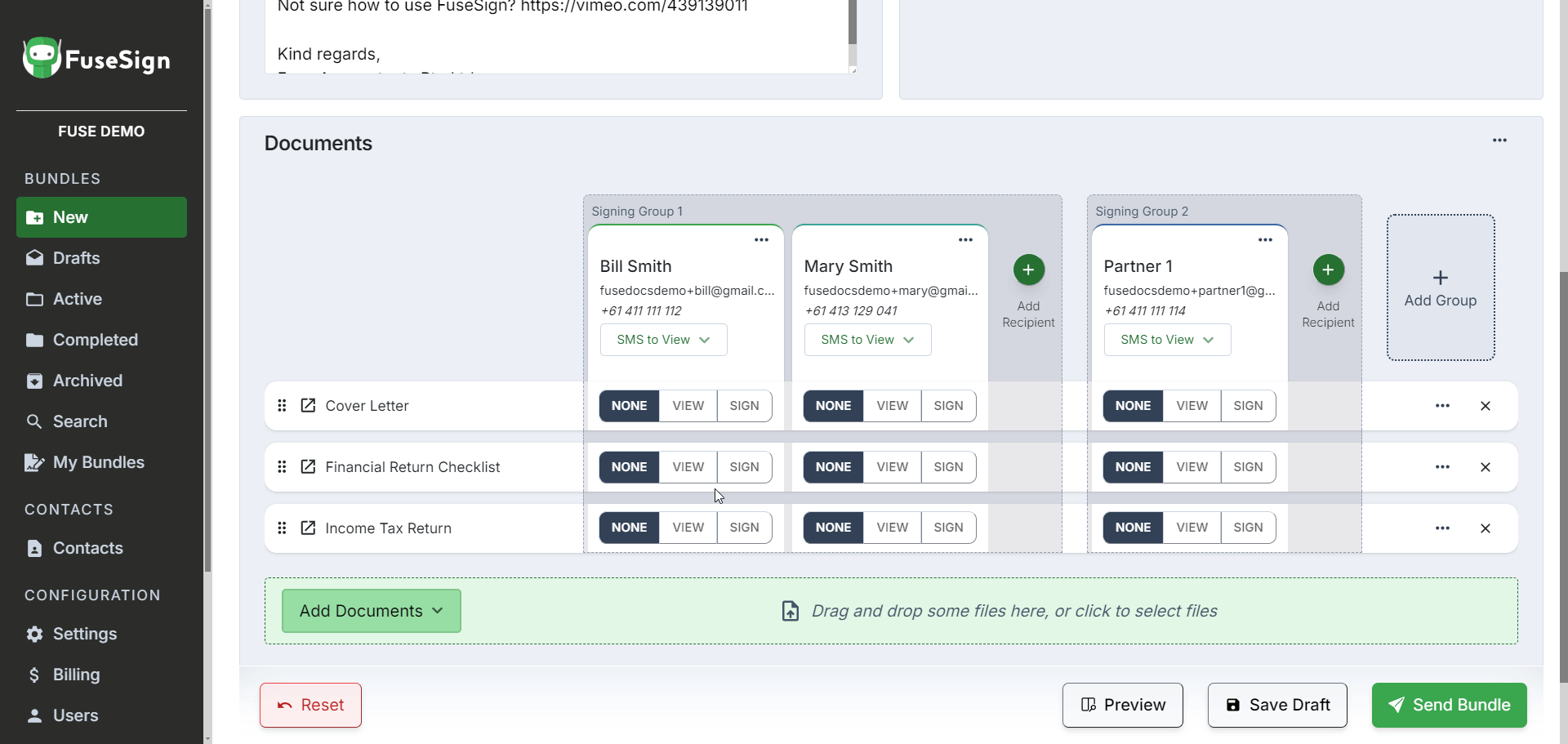Open three-dot menu on Bill Smith card

pyautogui.click(x=761, y=240)
